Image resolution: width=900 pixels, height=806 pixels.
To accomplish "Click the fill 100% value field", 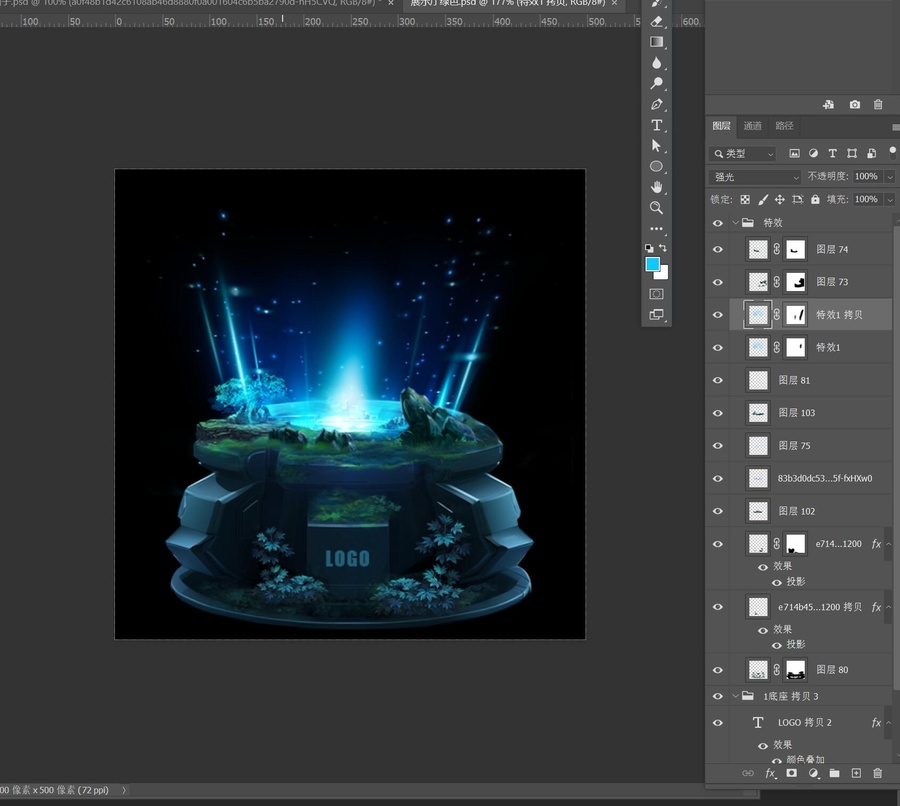I will [x=867, y=200].
